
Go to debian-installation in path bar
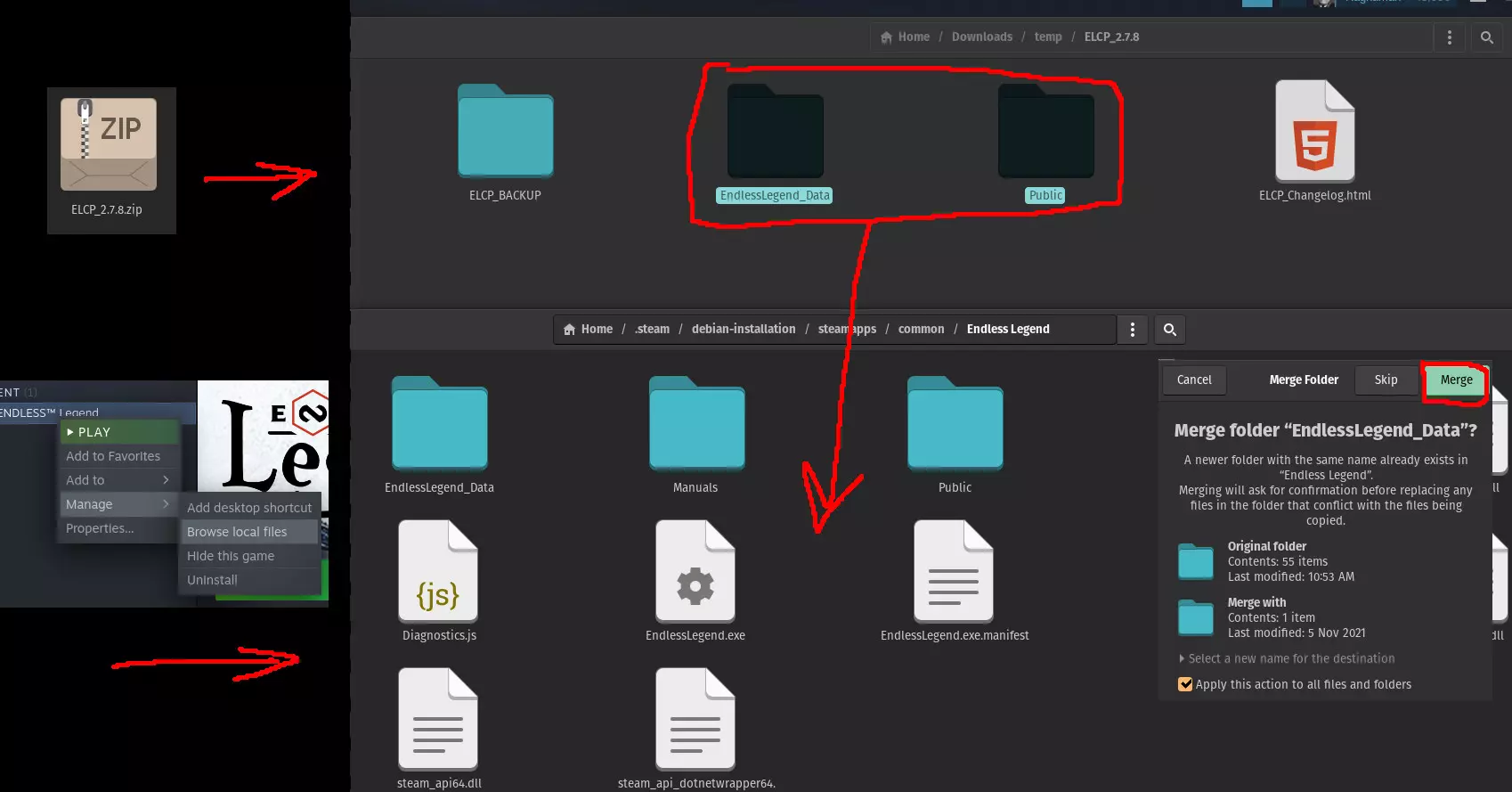click(744, 330)
